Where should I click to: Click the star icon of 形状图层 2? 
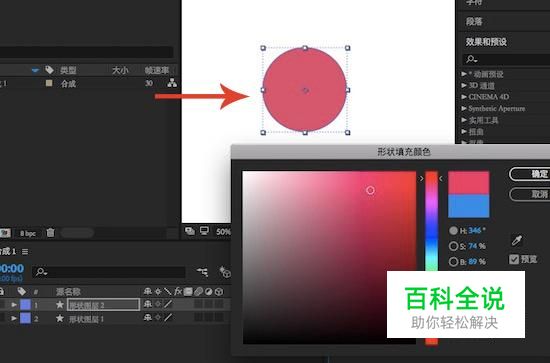[60, 304]
